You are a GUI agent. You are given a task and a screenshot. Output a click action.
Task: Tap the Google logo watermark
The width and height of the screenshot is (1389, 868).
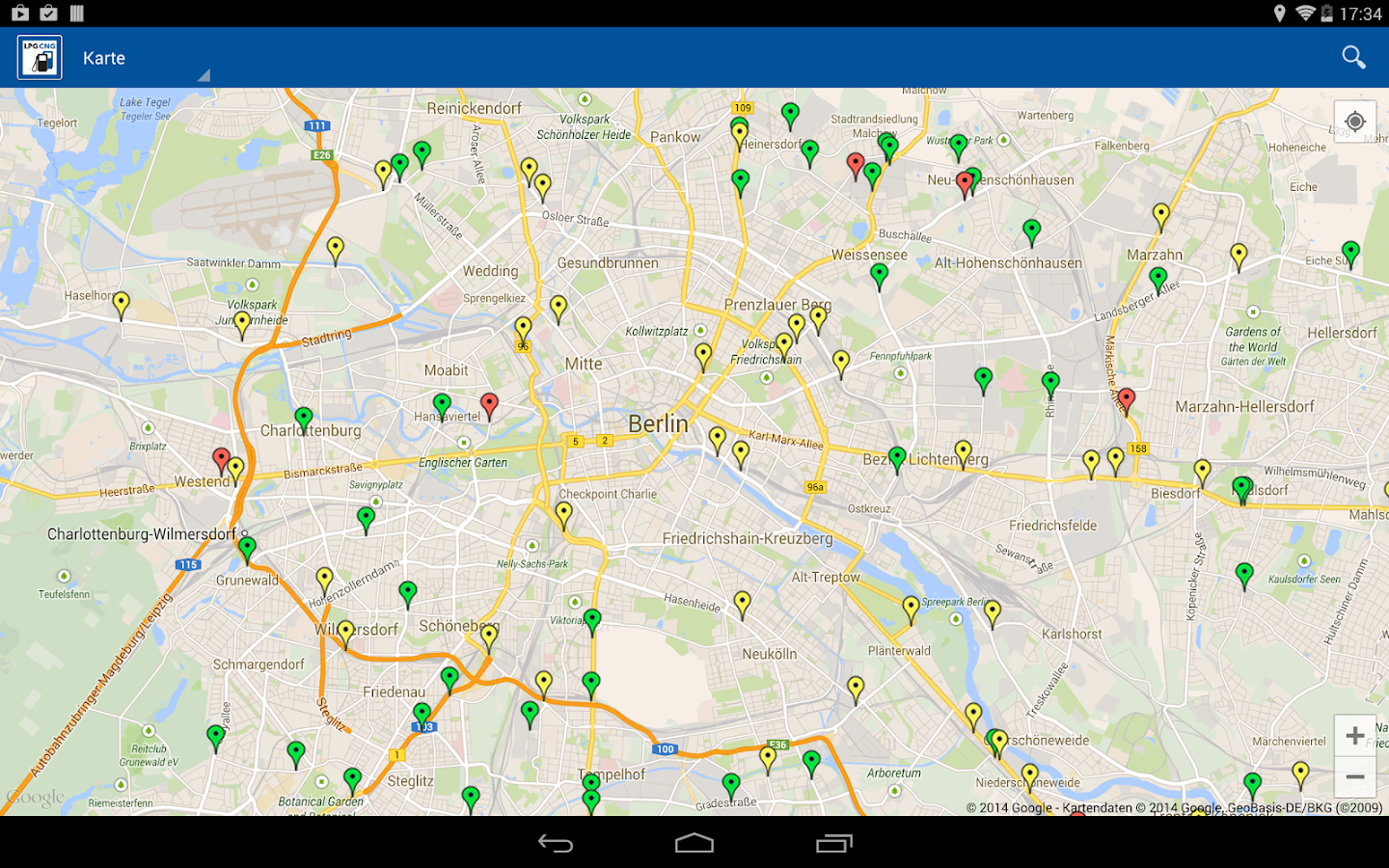[x=36, y=798]
